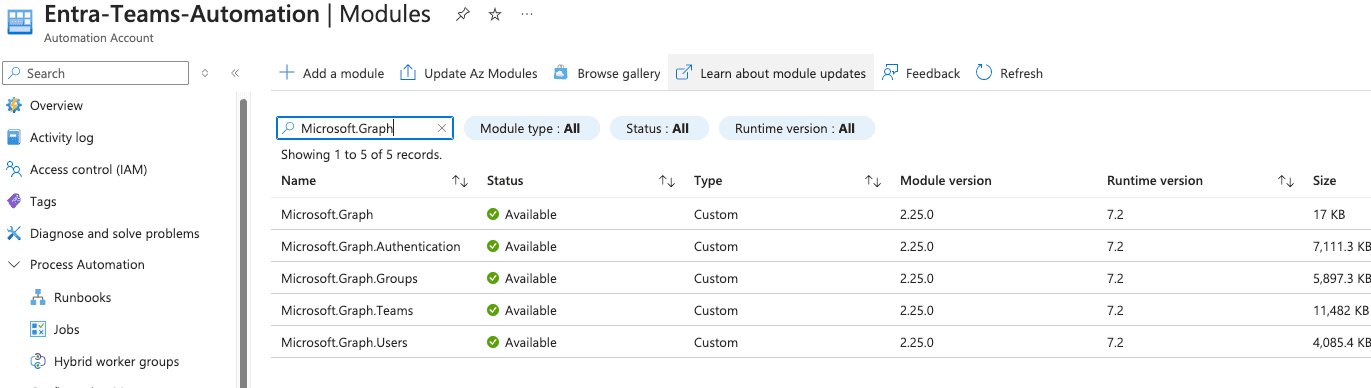The image size is (1371, 388).
Task: Click Update Az Modules
Action: pos(469,73)
